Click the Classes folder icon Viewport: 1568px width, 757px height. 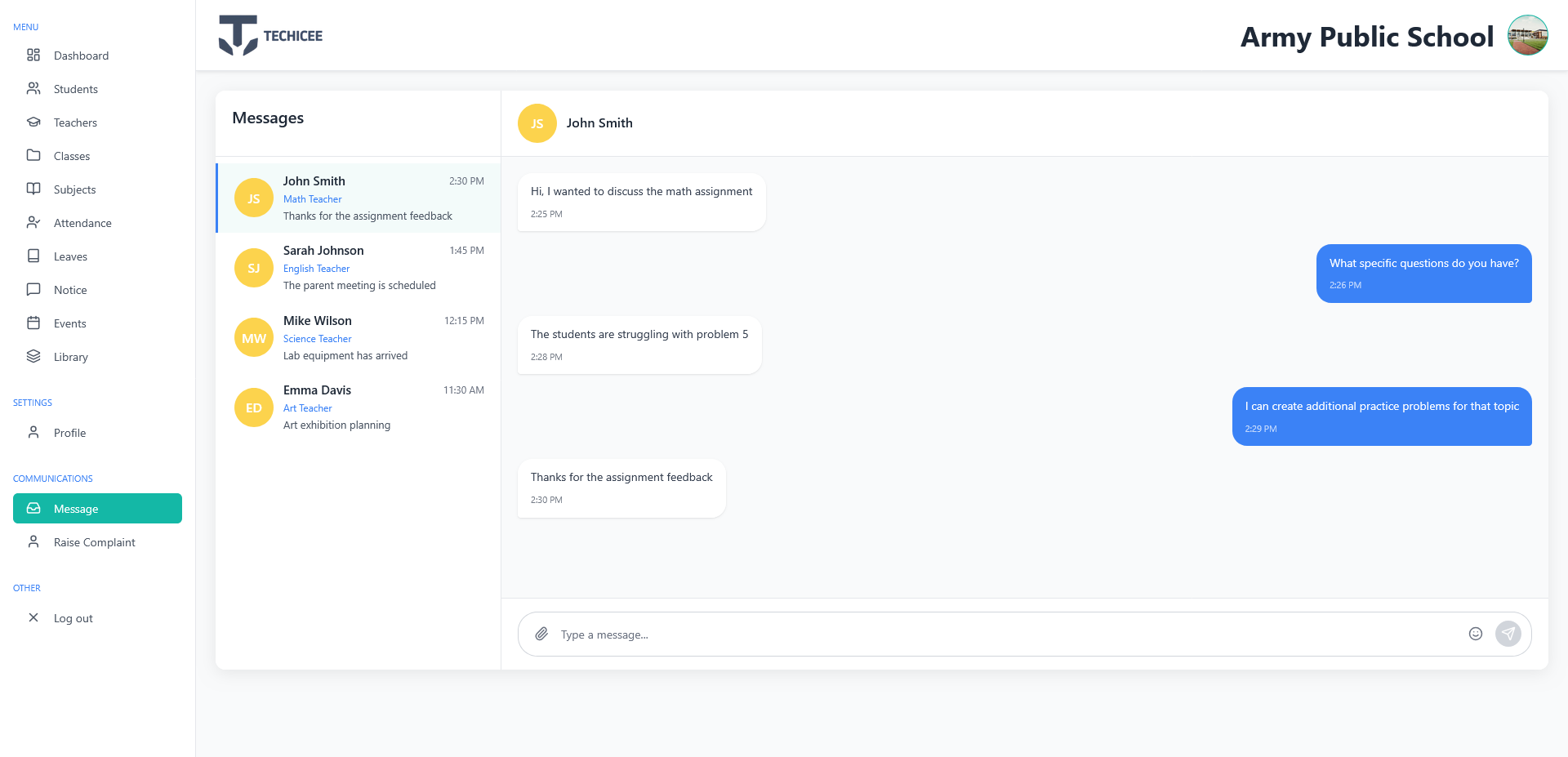(33, 155)
